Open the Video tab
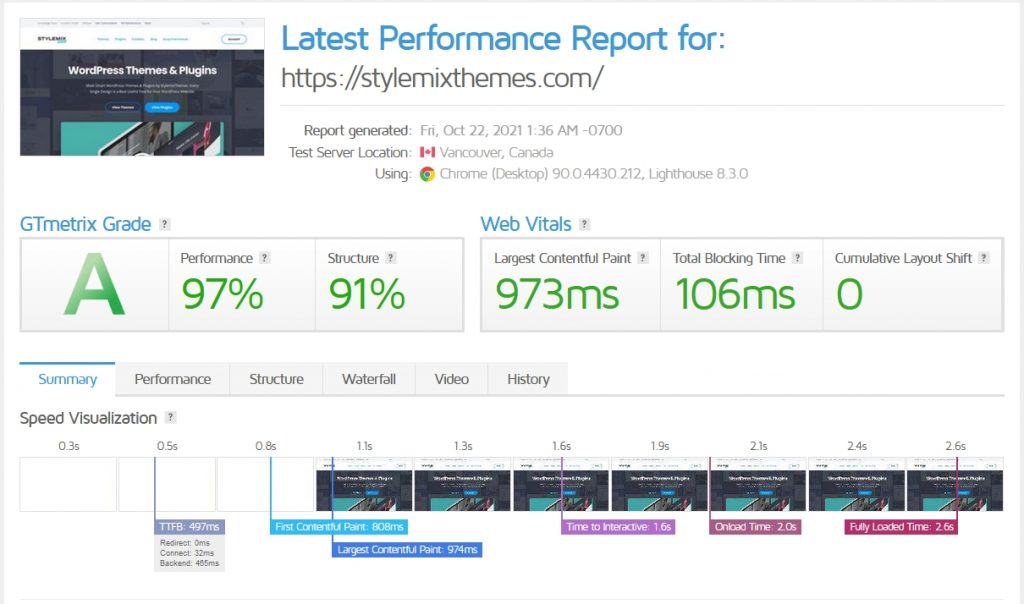 tap(452, 379)
